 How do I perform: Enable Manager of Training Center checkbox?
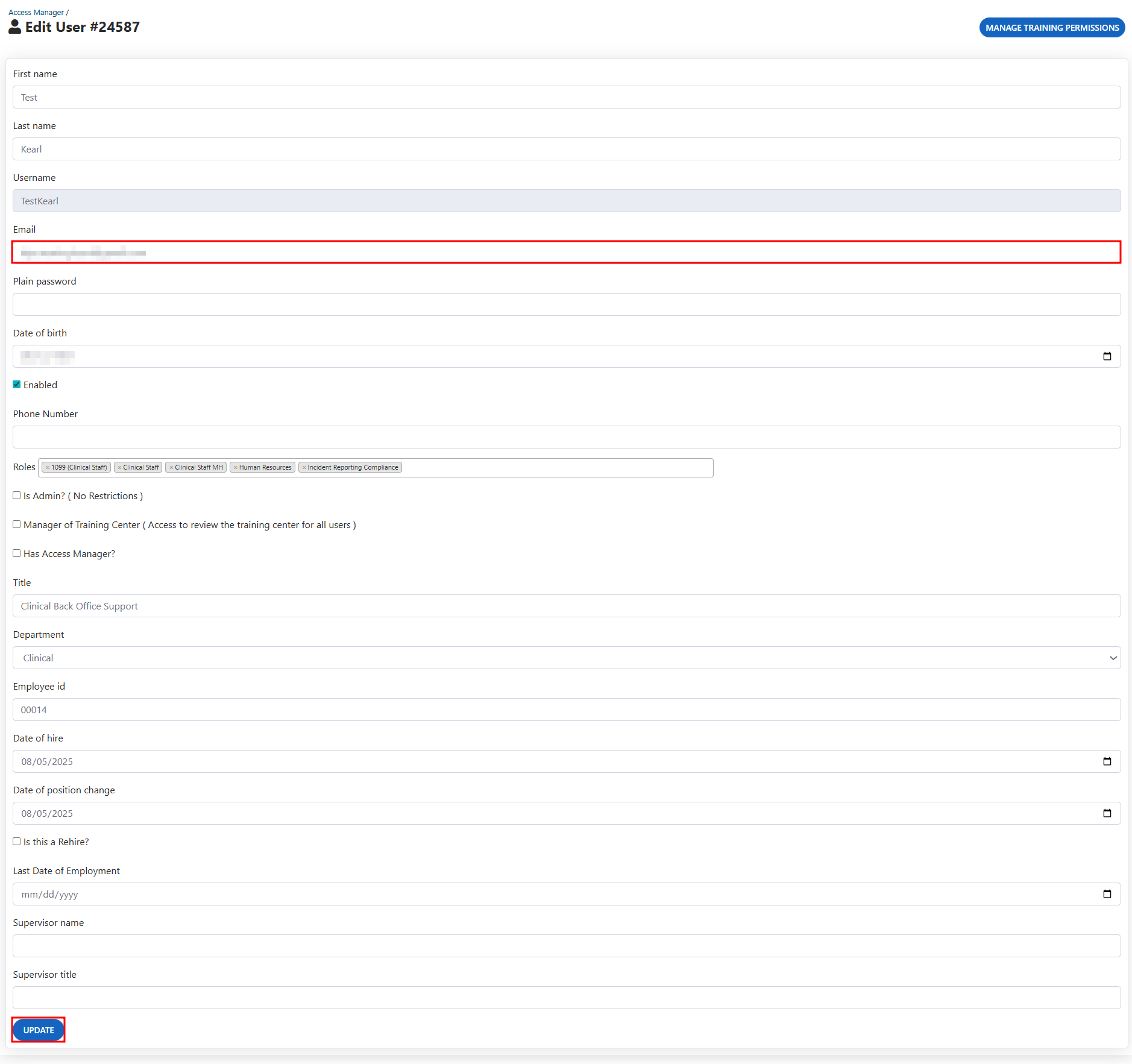click(17, 524)
